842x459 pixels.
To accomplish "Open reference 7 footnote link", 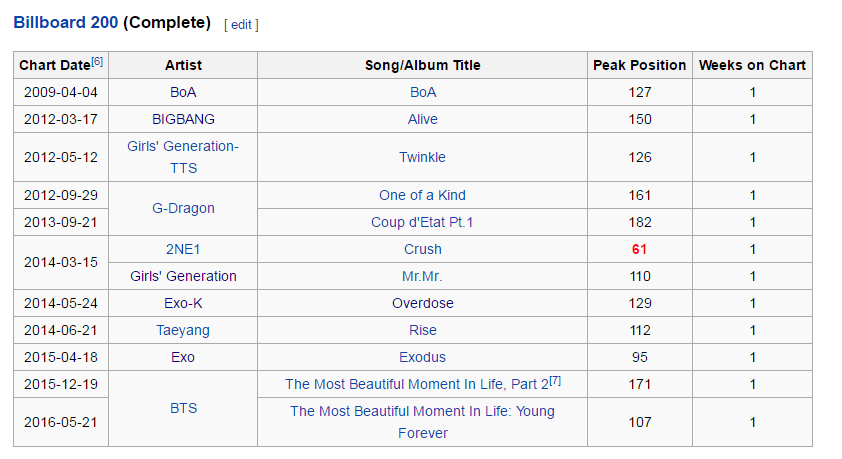I will pyautogui.click(x=555, y=381).
